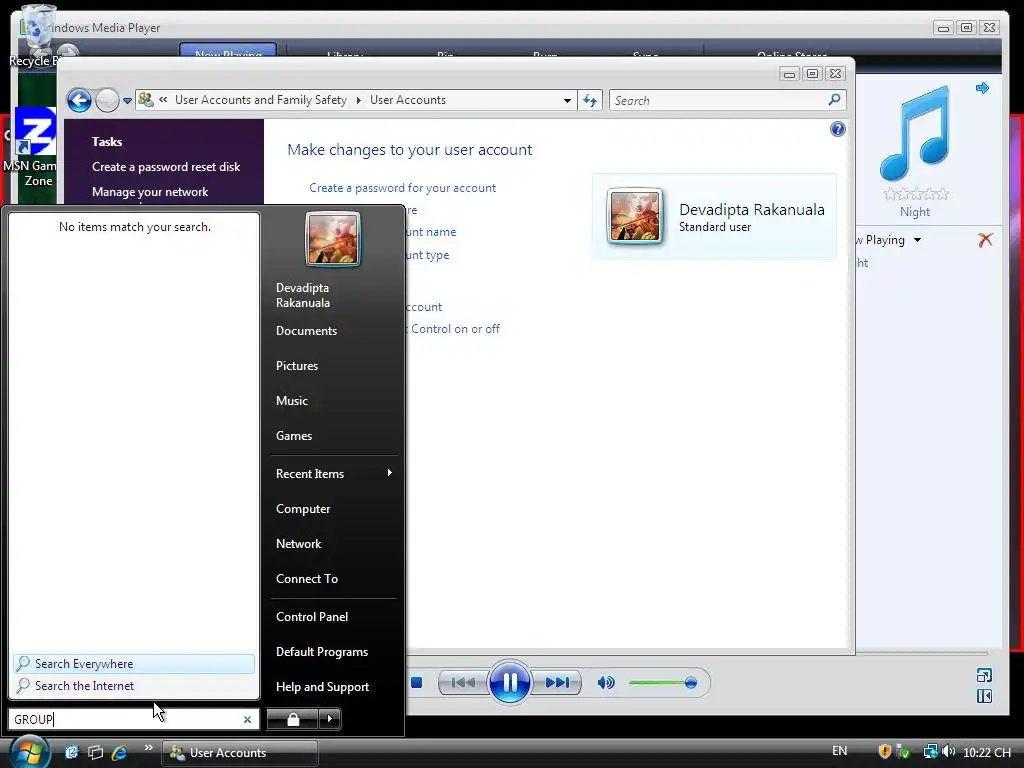Click Create a password for your account
The width and height of the screenshot is (1024, 768).
click(402, 188)
